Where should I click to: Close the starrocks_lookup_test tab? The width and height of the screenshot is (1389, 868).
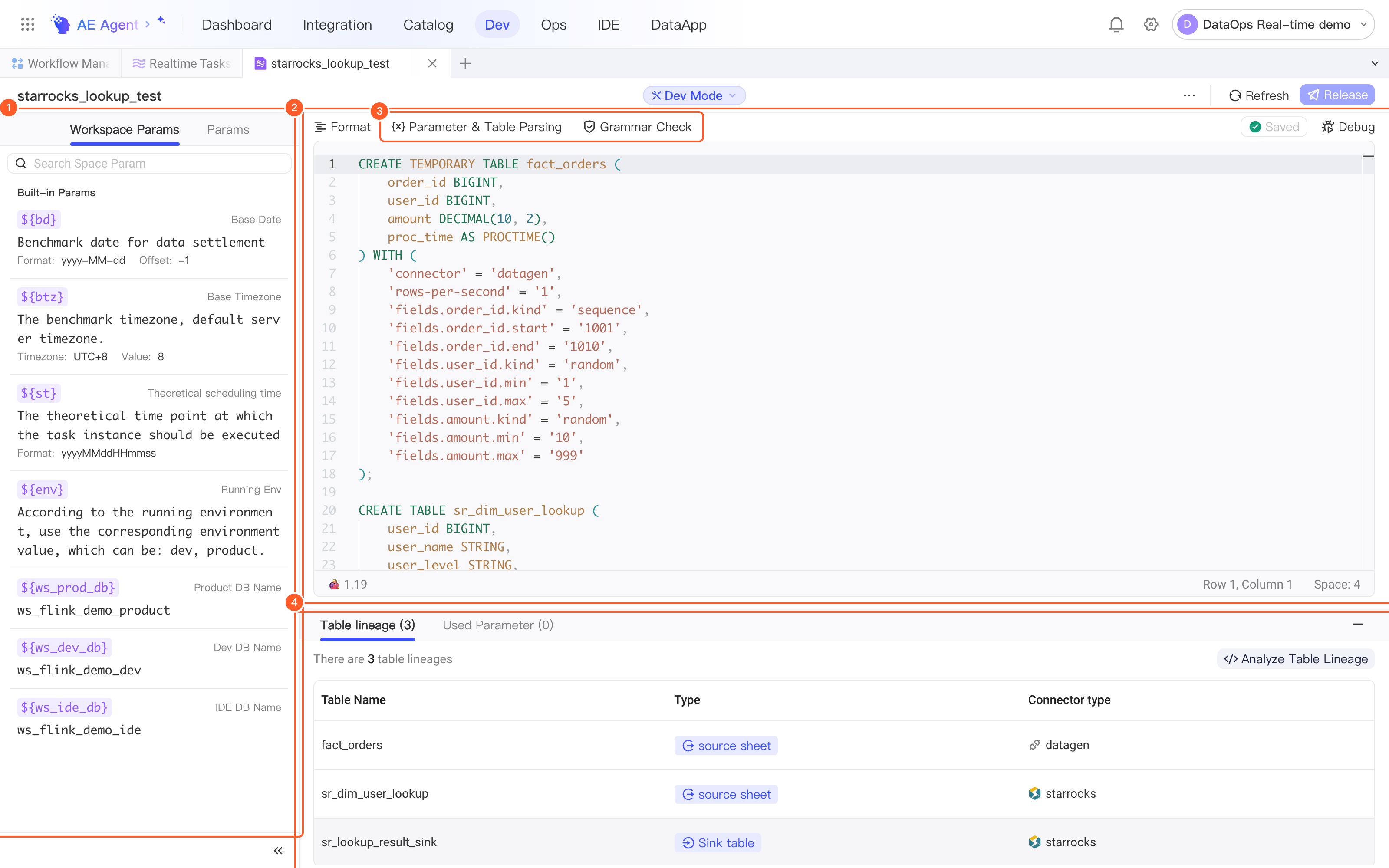coord(432,64)
